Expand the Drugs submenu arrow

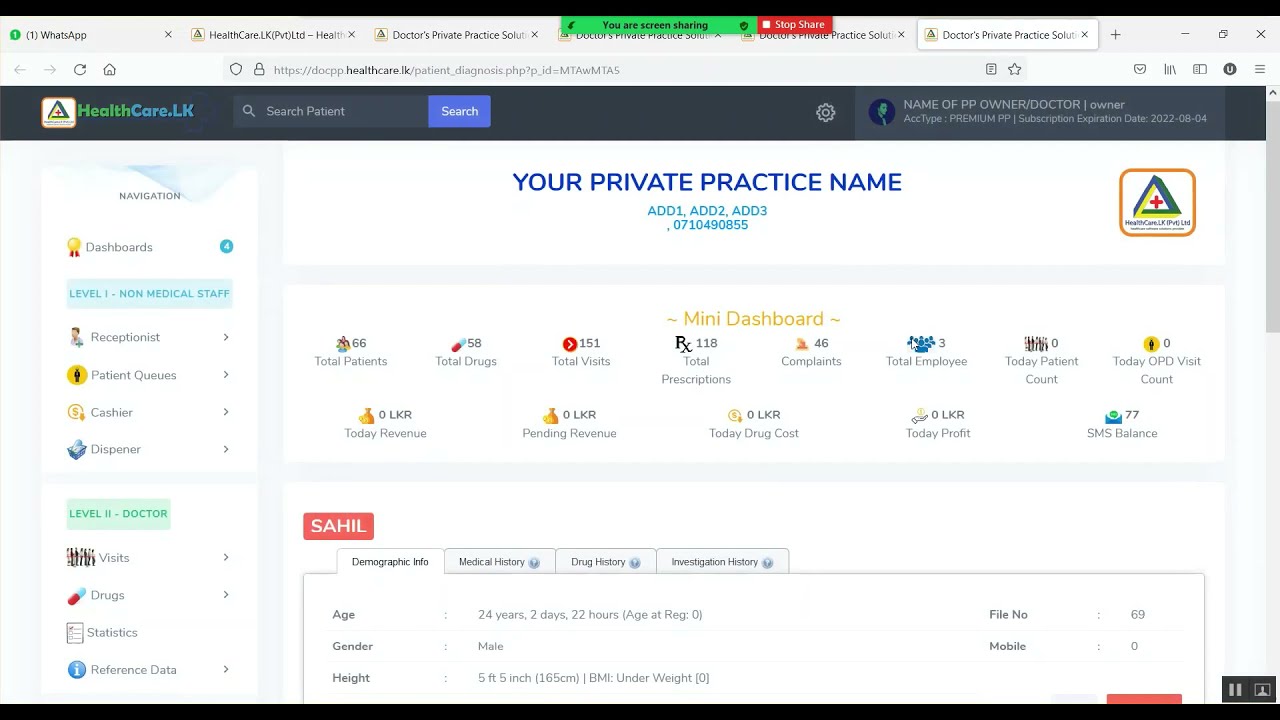click(226, 595)
